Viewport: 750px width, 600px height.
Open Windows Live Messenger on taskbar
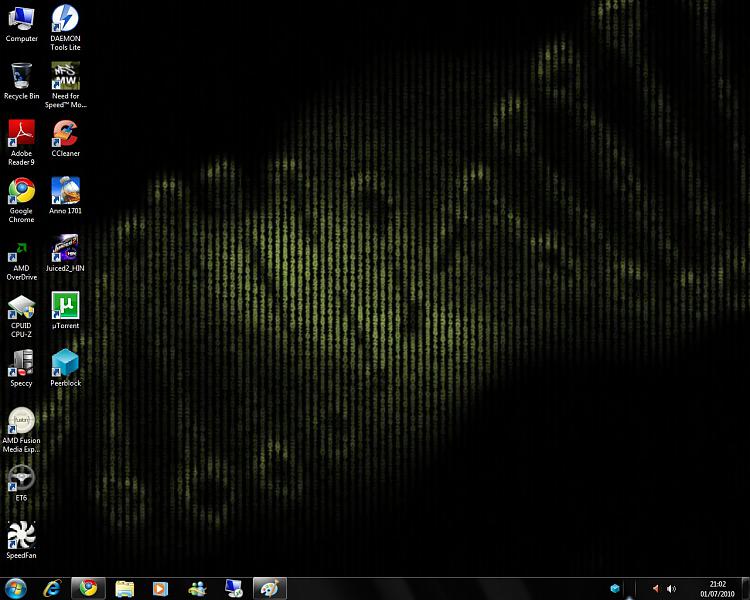tap(197, 589)
